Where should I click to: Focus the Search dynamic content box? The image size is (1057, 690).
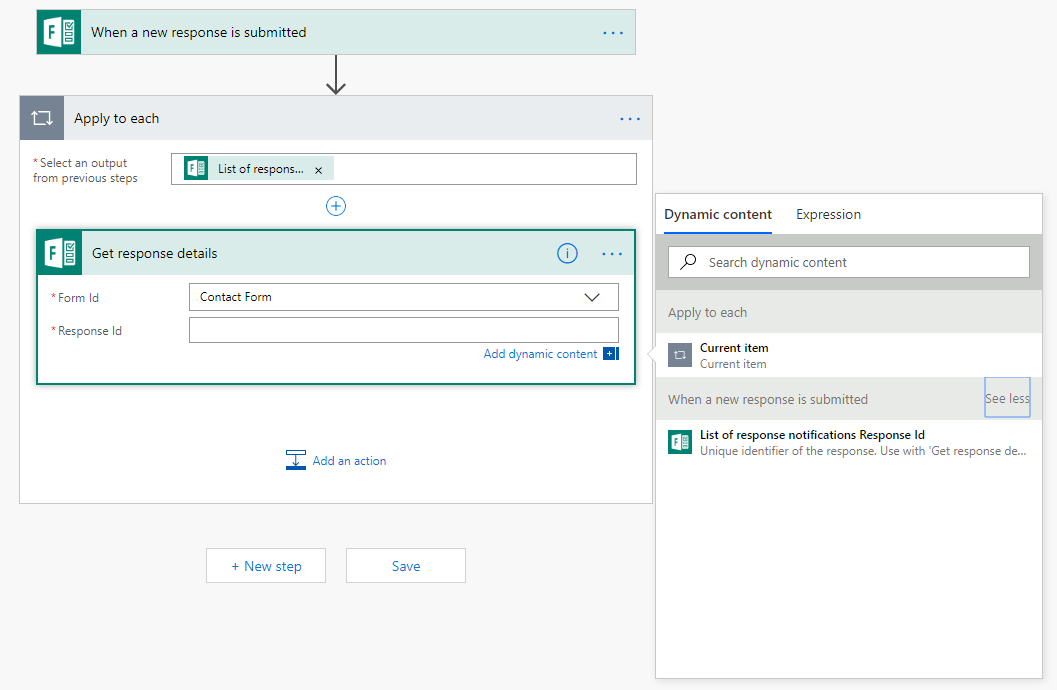(849, 262)
